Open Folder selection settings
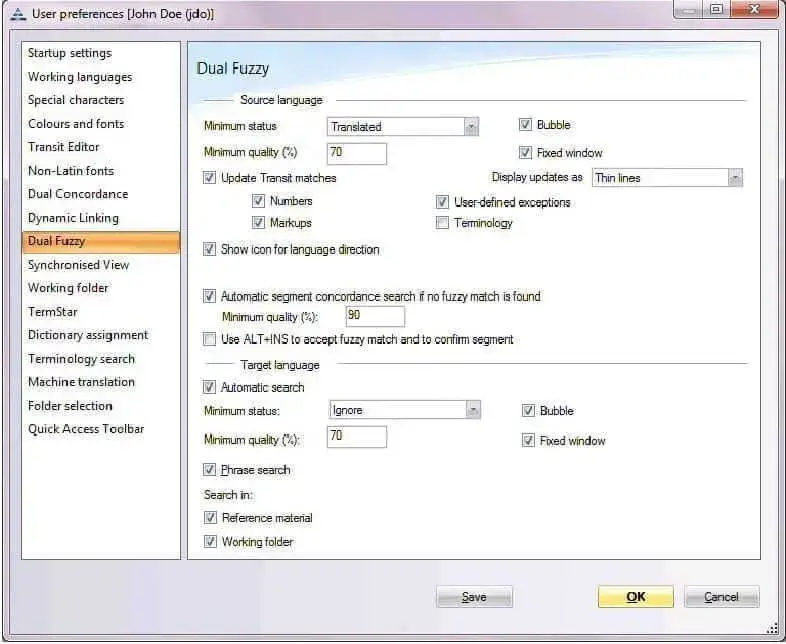 [70, 405]
